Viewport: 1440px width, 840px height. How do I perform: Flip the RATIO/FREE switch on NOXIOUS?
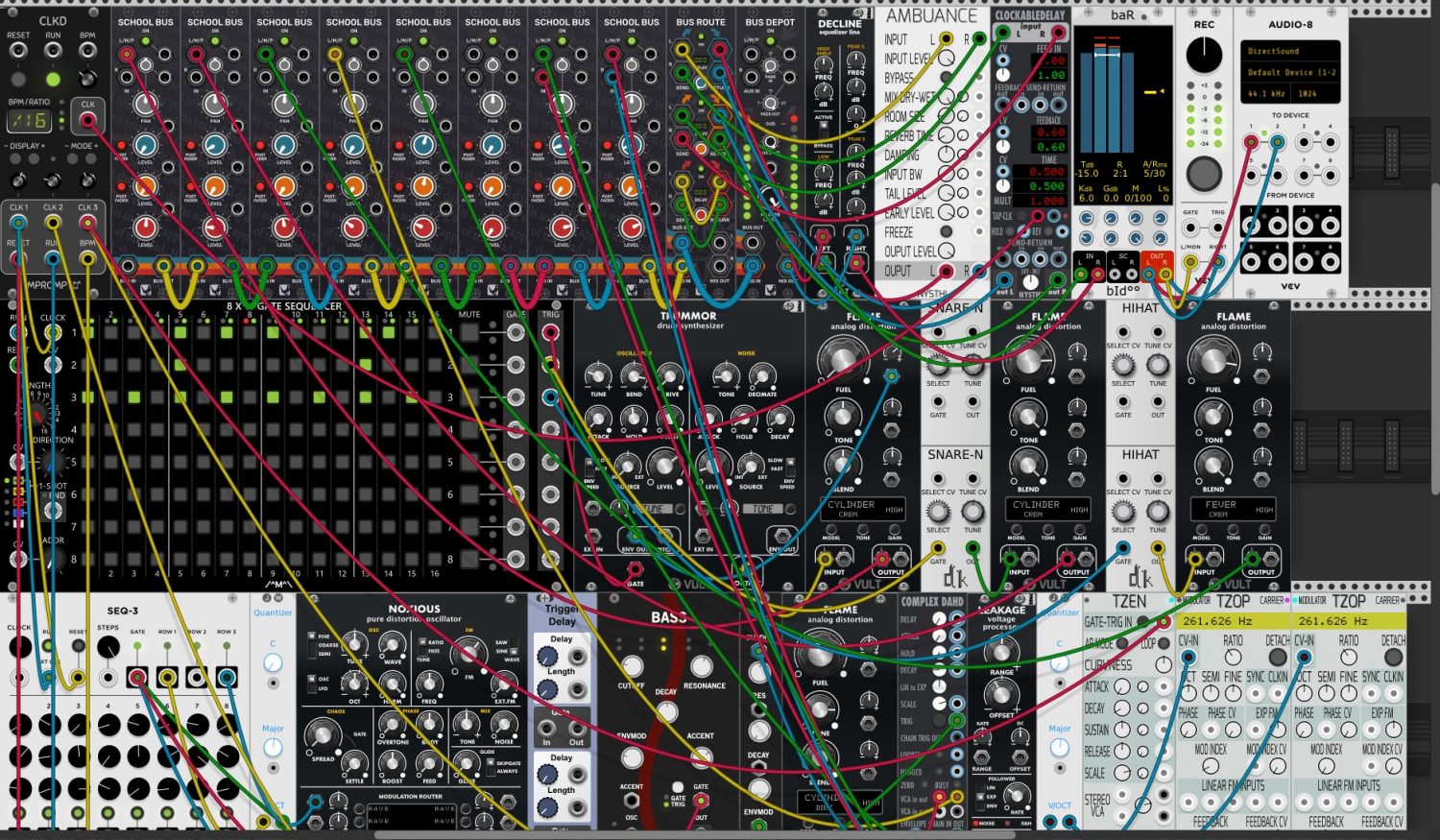(422, 646)
